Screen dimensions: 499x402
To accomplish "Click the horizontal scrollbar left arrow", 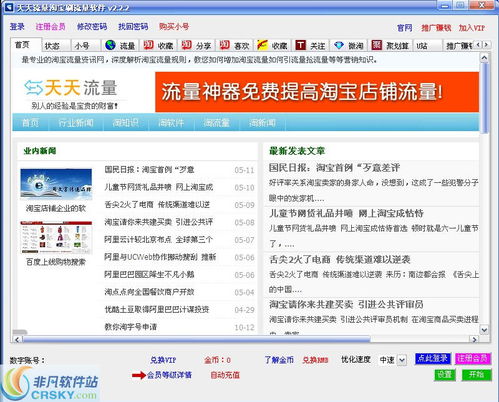I will (x=17, y=339).
